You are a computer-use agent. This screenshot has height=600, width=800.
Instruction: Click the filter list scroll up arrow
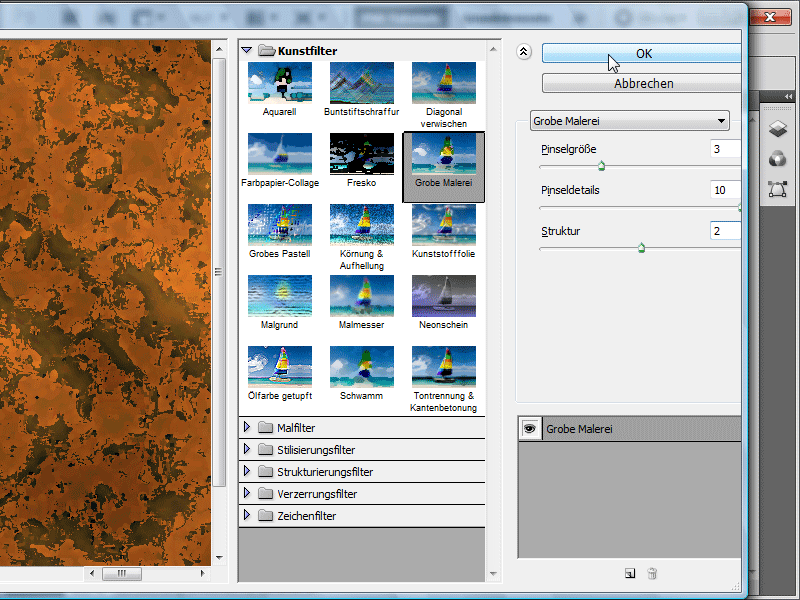[493, 49]
